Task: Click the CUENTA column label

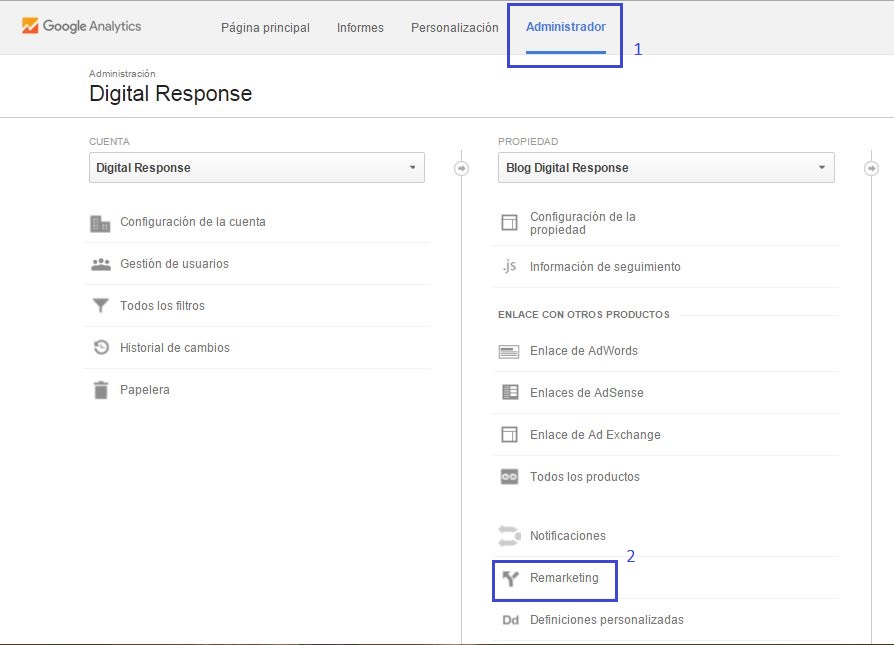Action: (x=109, y=141)
